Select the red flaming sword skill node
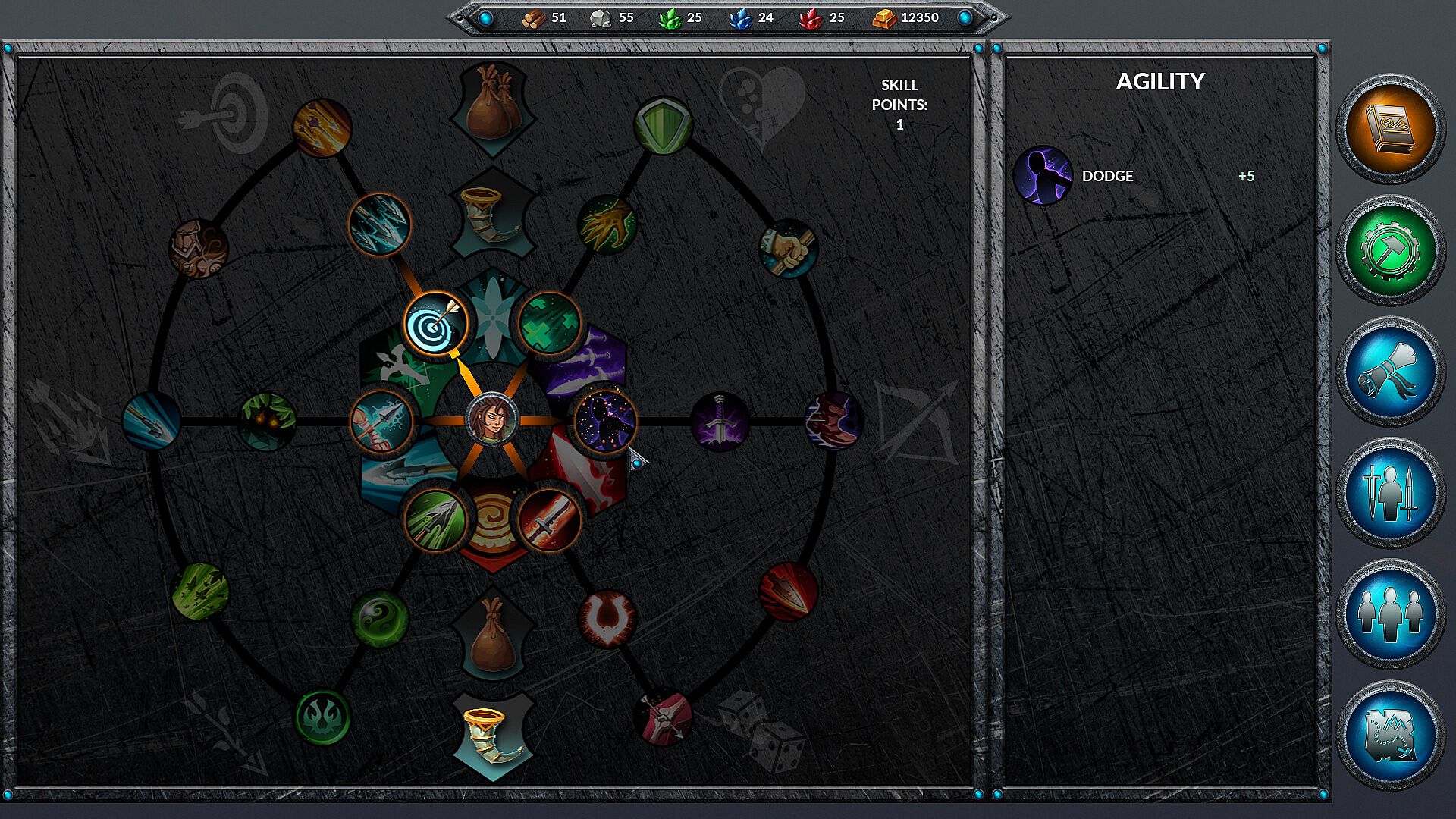1456x819 pixels. click(549, 520)
